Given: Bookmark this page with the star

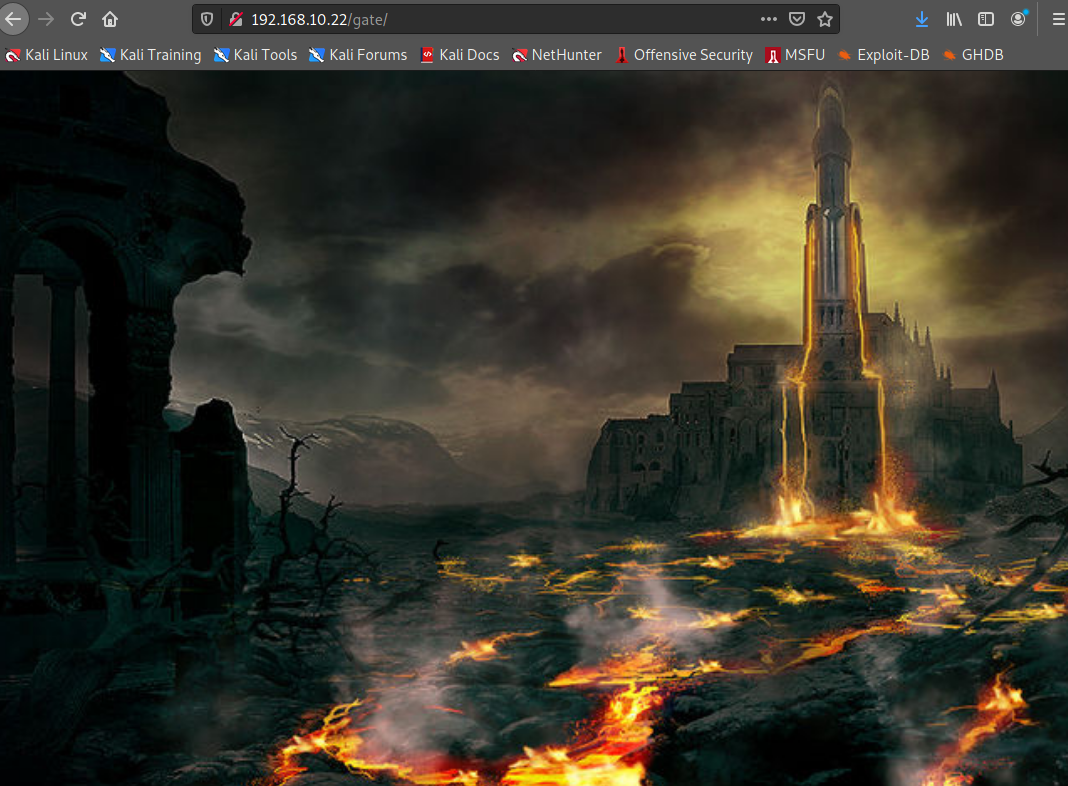Looking at the screenshot, I should [825, 19].
